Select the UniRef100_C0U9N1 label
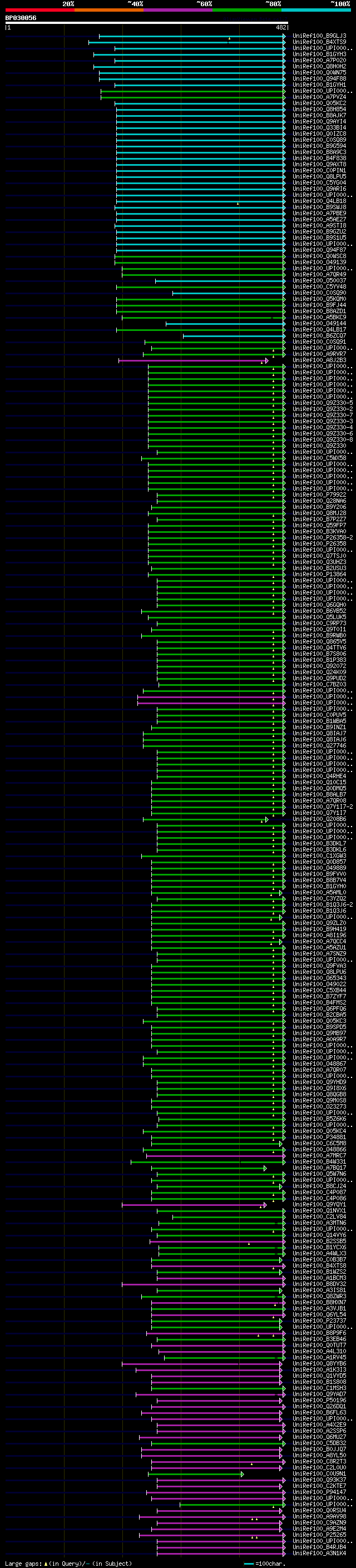The width and height of the screenshot is (356, 1568). click(x=319, y=1474)
